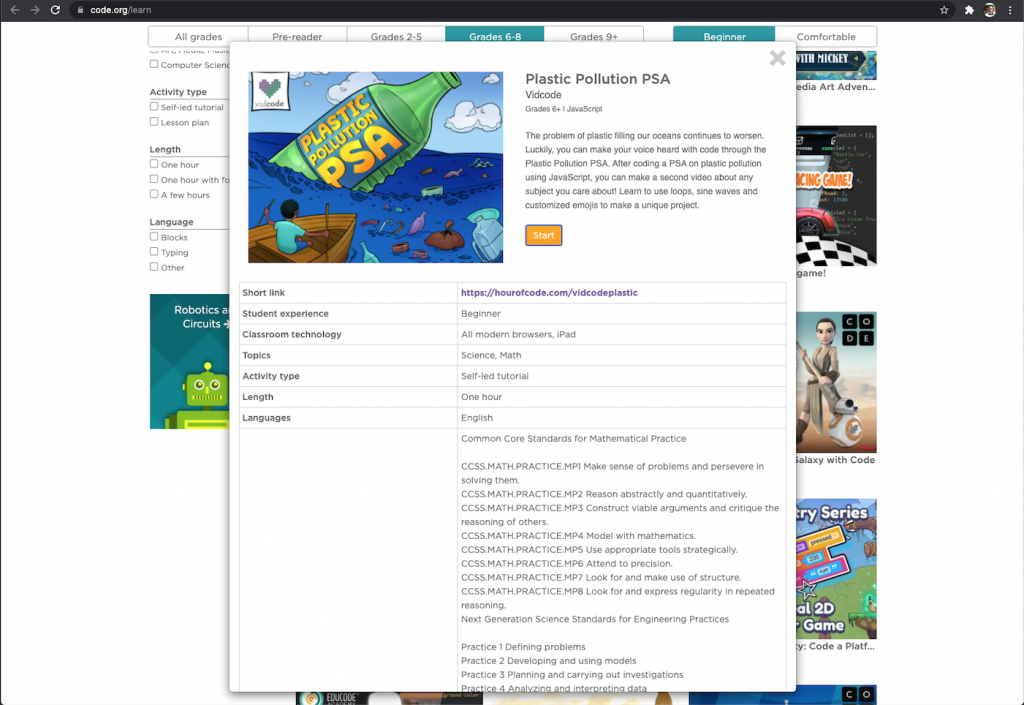Check the Lesson plan filter
The image size is (1024, 705).
pos(154,121)
